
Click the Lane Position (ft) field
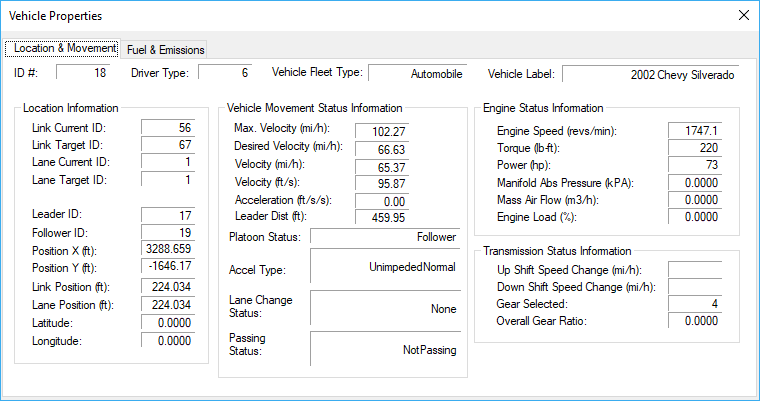click(168, 305)
